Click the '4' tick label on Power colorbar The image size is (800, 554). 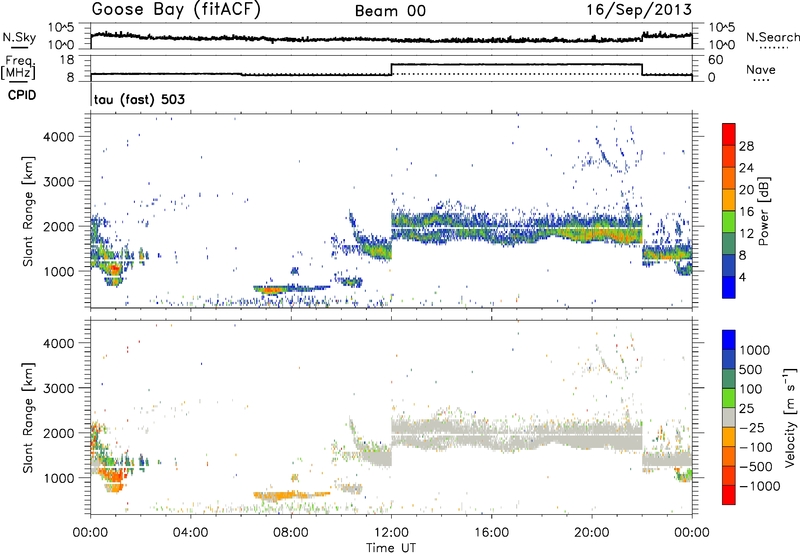742,277
